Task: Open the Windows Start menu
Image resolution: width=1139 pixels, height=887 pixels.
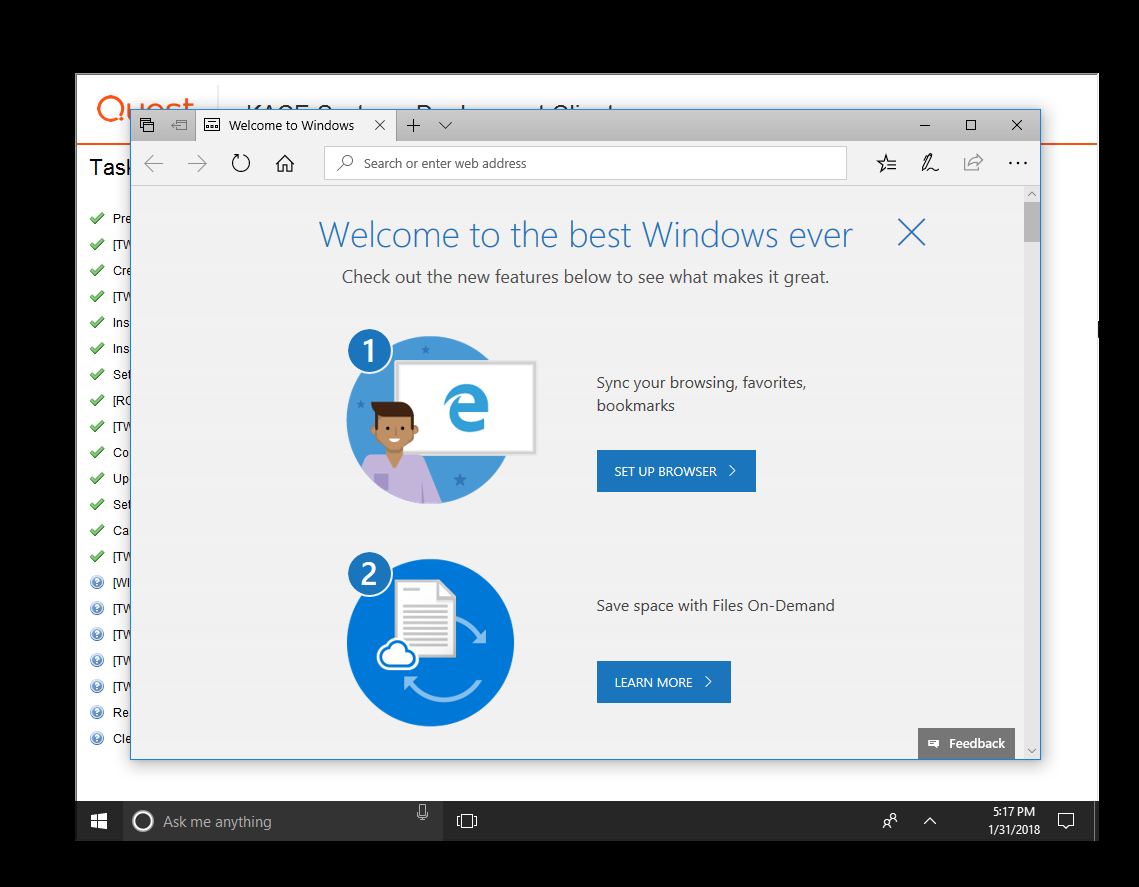Action: point(100,821)
